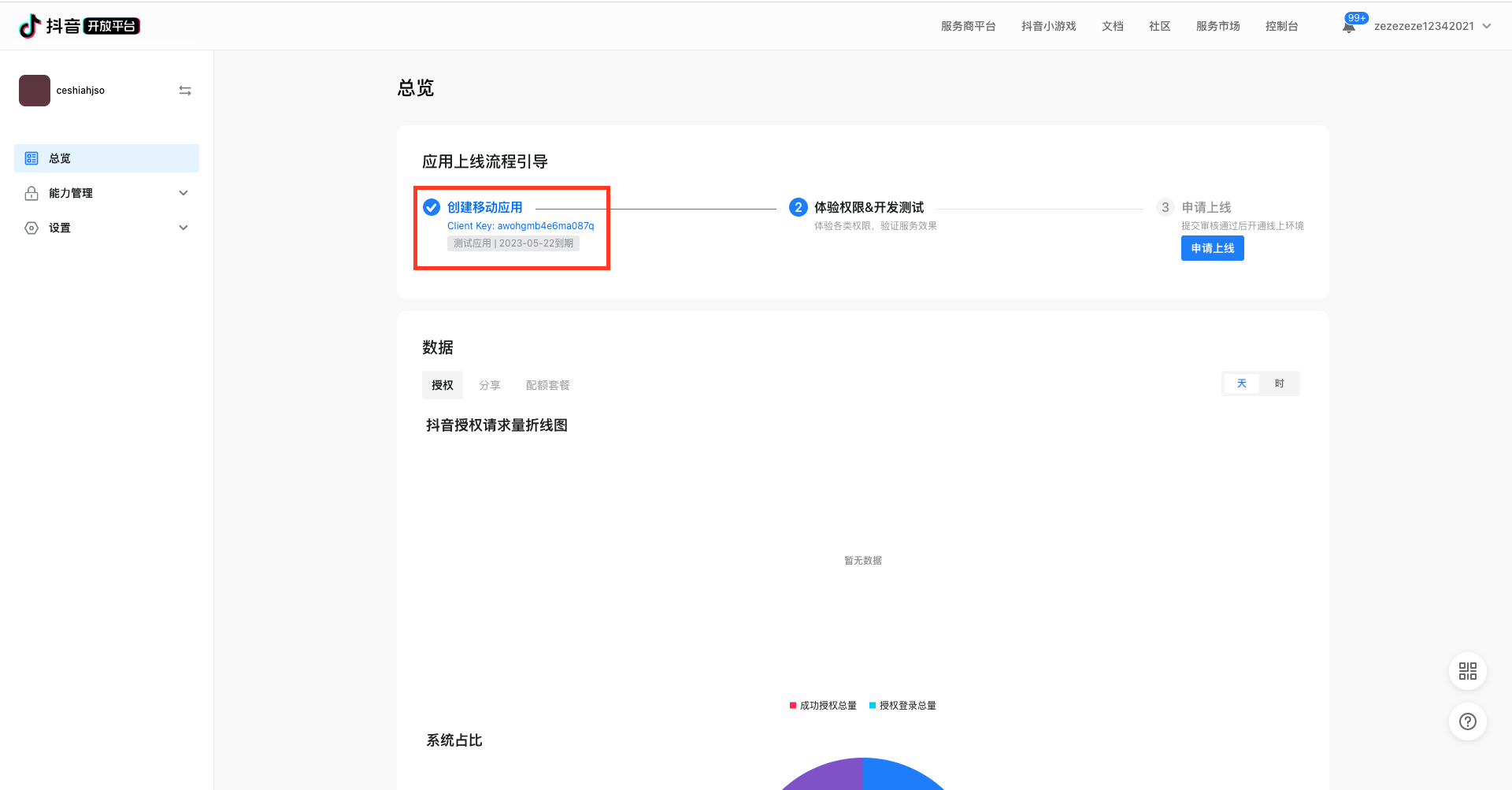Click the 提交审核通过后开通线上环境 description
This screenshot has width=1512, height=790.
[1243, 226]
